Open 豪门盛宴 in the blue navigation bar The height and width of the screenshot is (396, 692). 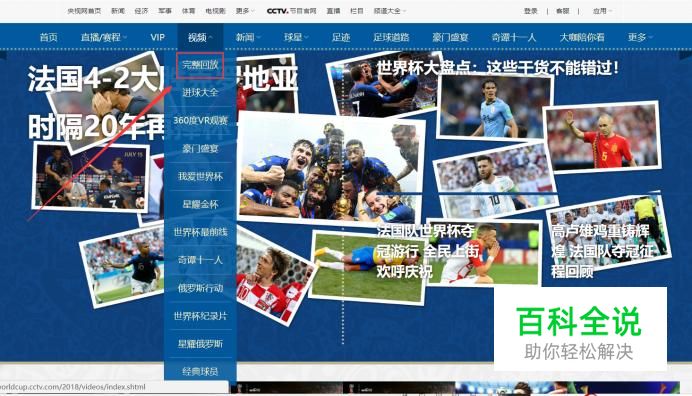point(450,37)
